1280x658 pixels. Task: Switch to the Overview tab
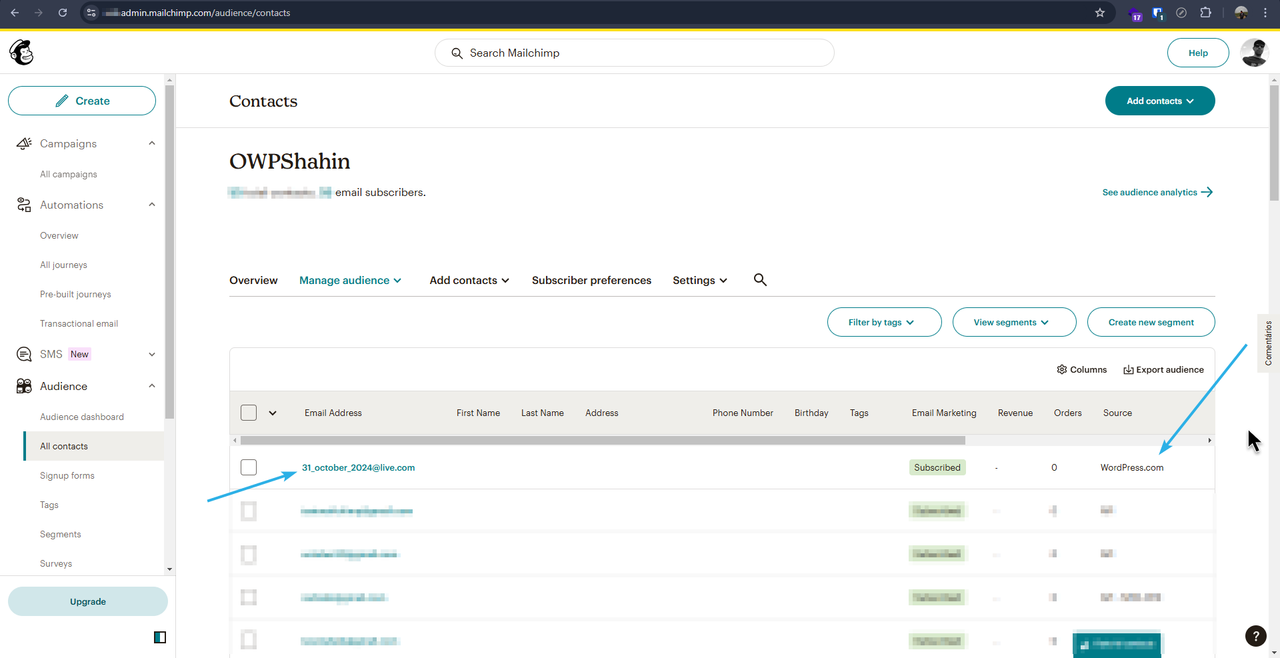253,280
